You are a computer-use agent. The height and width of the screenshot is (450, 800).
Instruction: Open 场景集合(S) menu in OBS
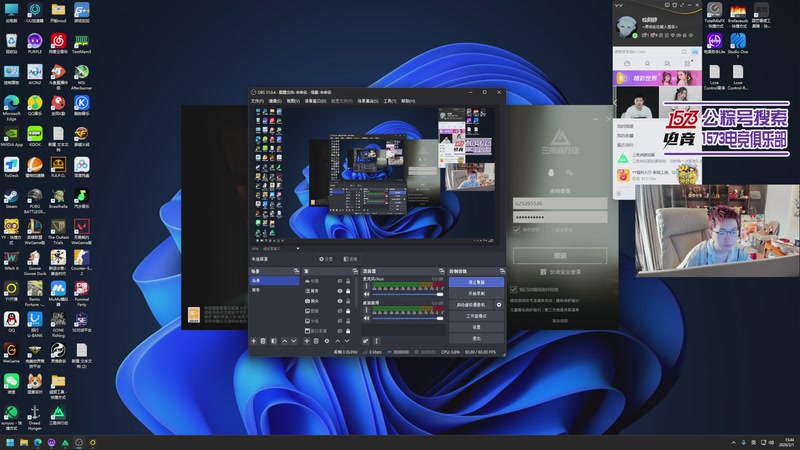pyautogui.click(x=368, y=101)
